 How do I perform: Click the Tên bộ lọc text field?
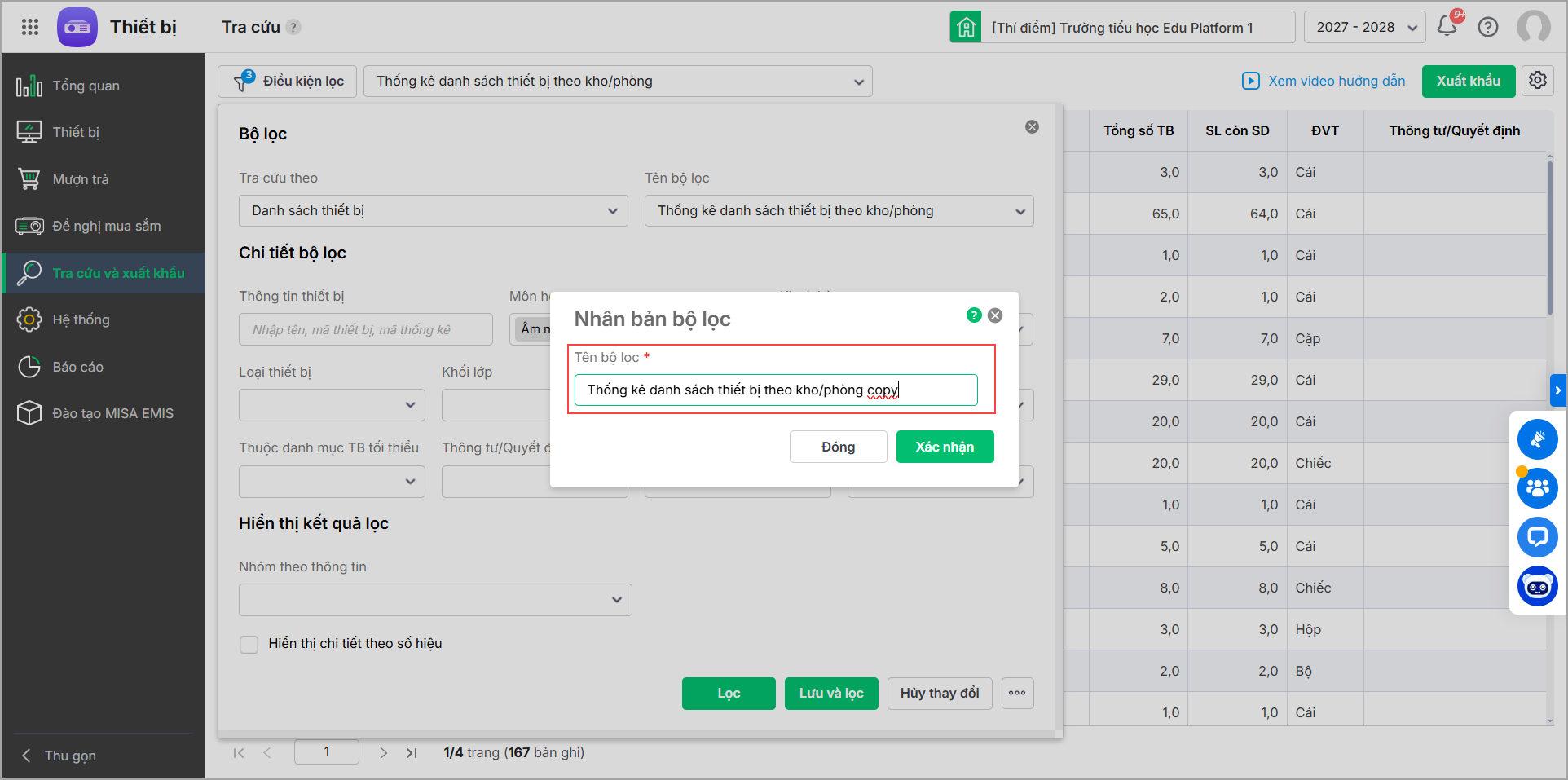click(775, 390)
